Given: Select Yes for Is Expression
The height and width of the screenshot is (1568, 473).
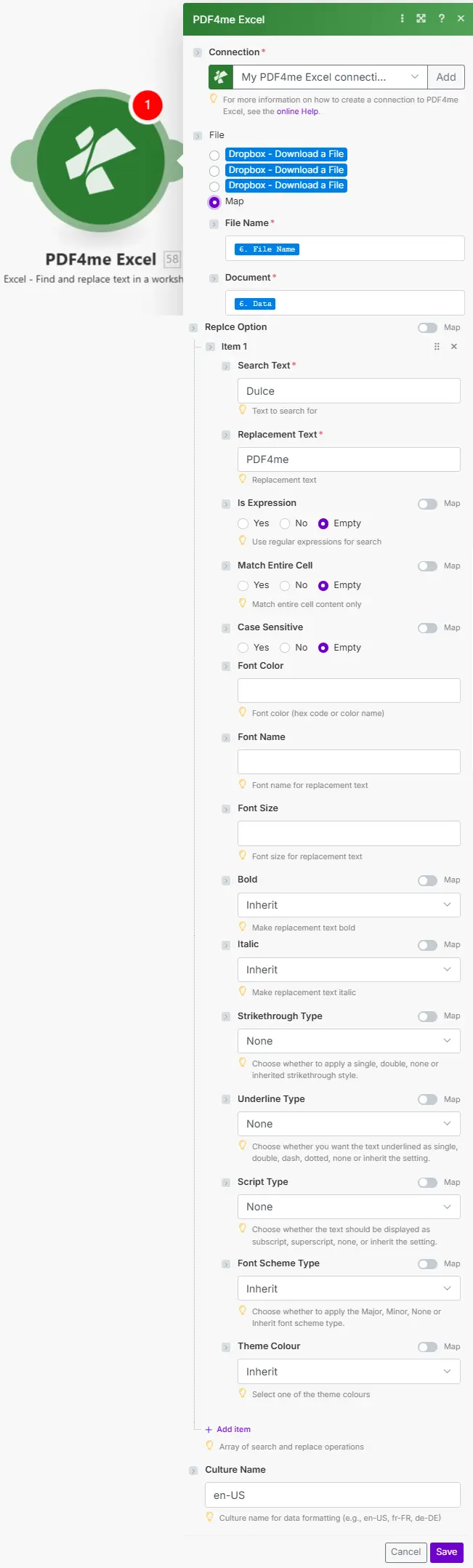Looking at the screenshot, I should pos(243,523).
